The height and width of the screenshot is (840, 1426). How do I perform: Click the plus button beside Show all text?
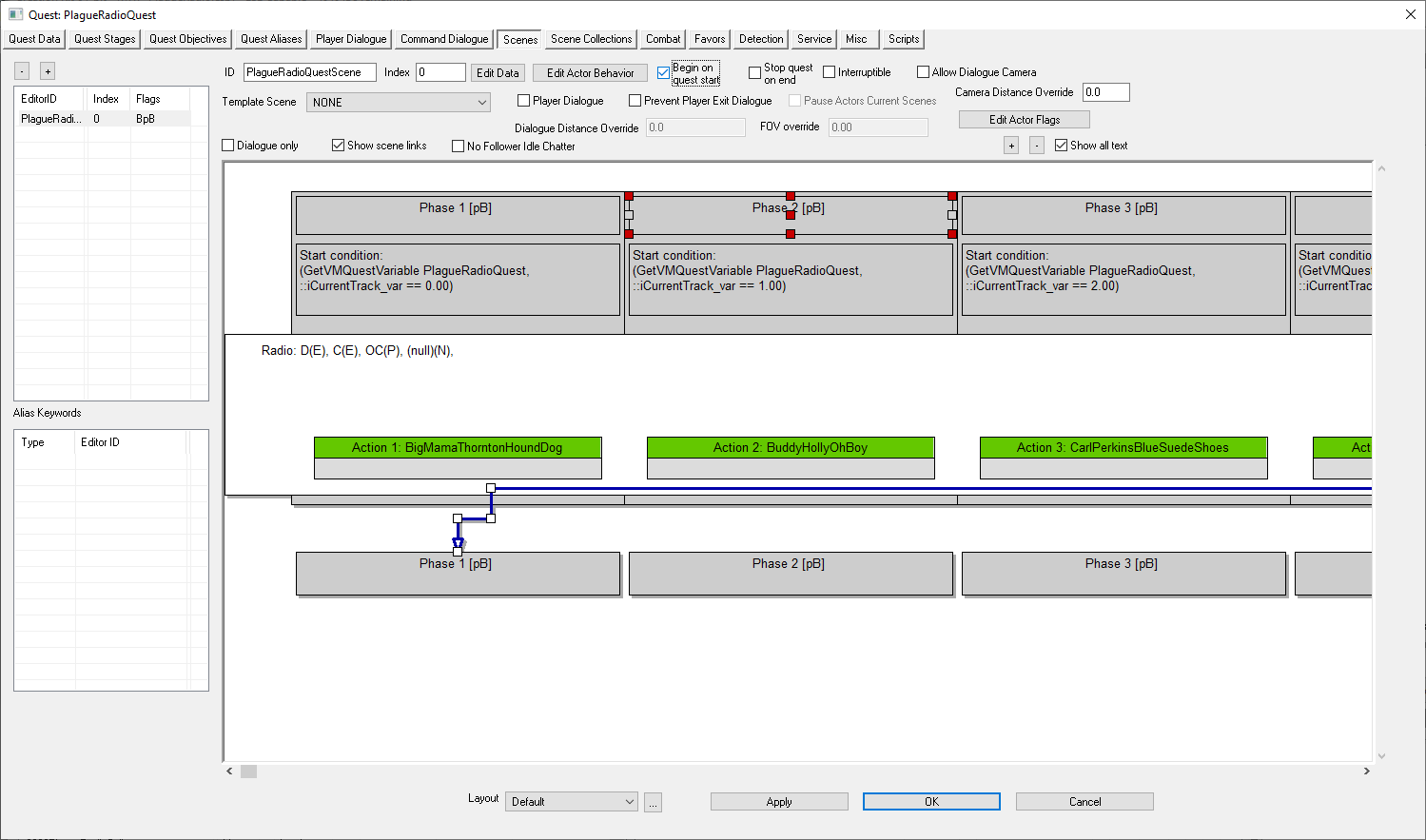point(1011,146)
